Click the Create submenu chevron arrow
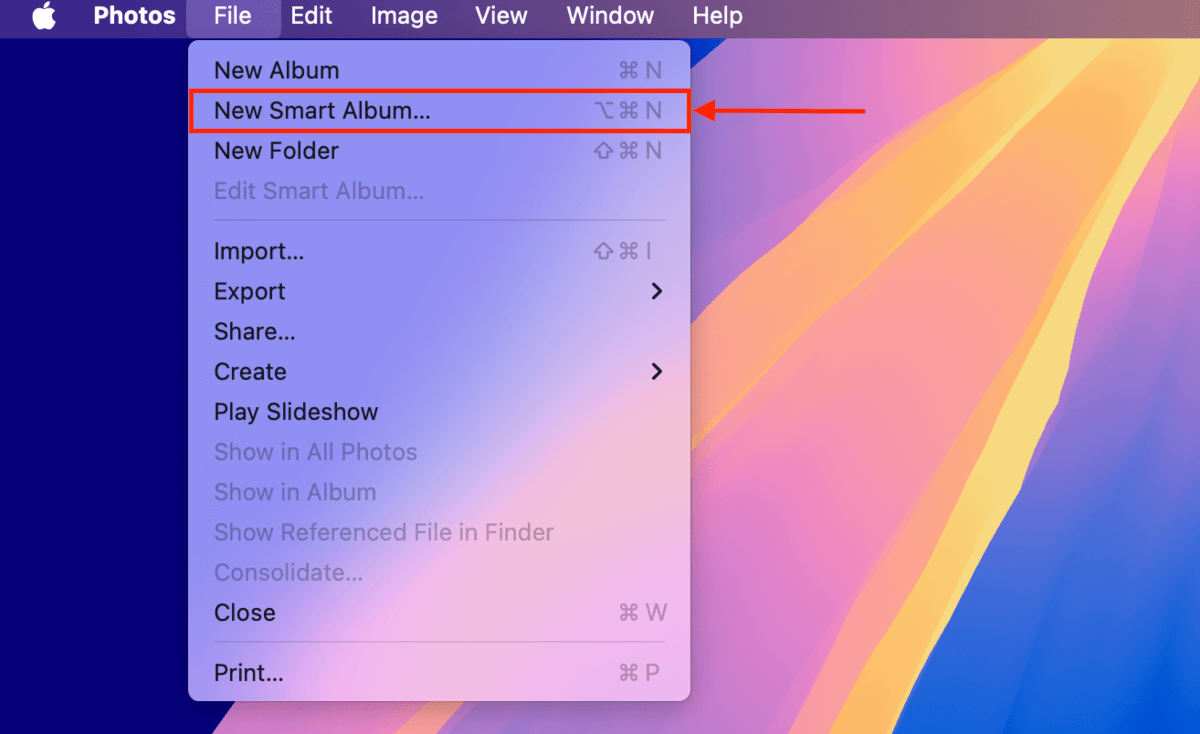The width and height of the screenshot is (1200, 734). (x=657, y=372)
